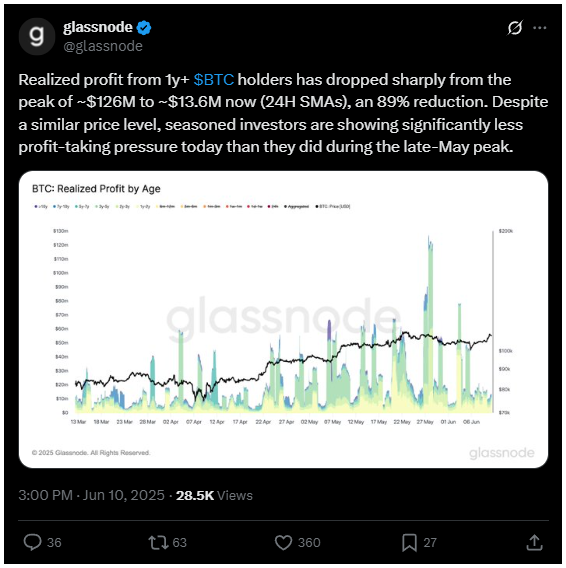The height and width of the screenshot is (568, 566).
Task: View the 28.5K Views analytics
Action: pyautogui.click(x=214, y=495)
